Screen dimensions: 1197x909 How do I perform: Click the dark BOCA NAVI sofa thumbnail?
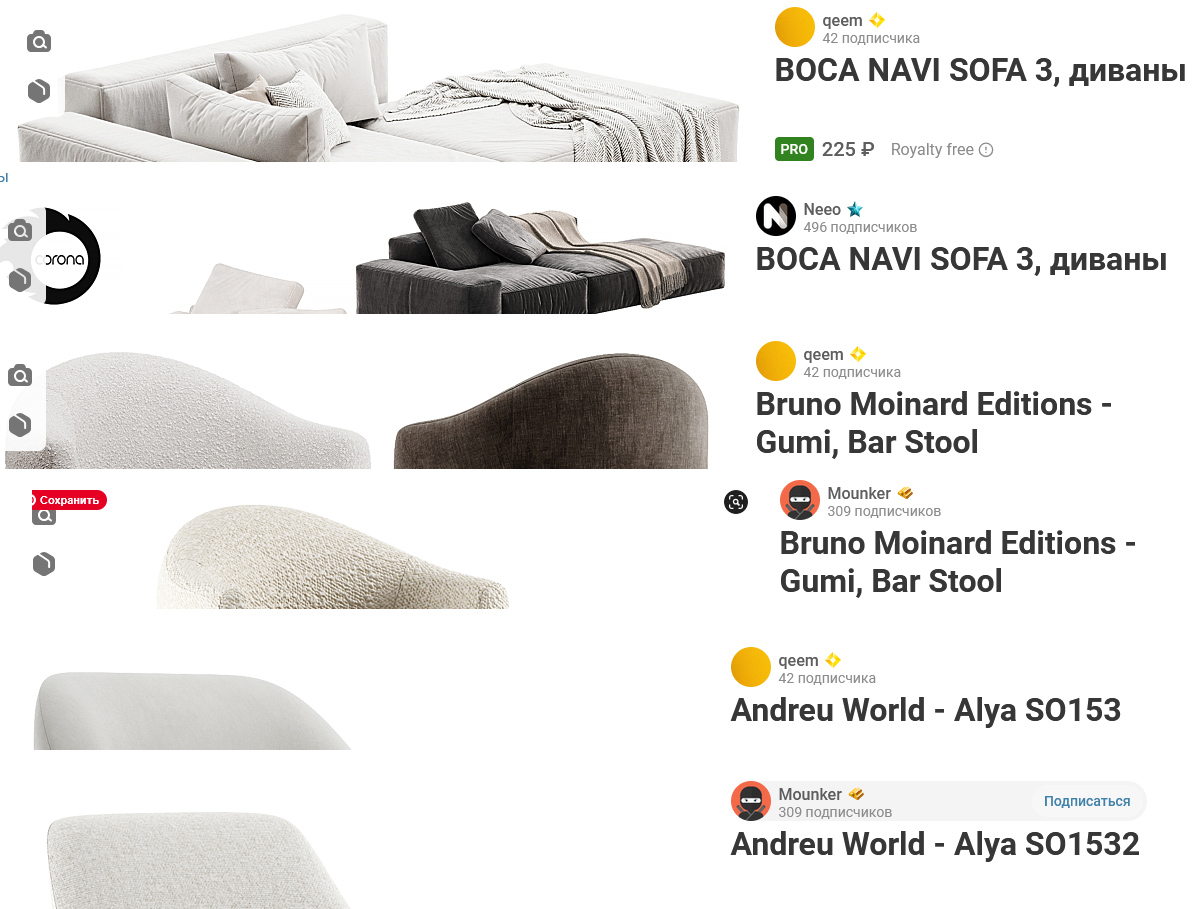point(540,257)
